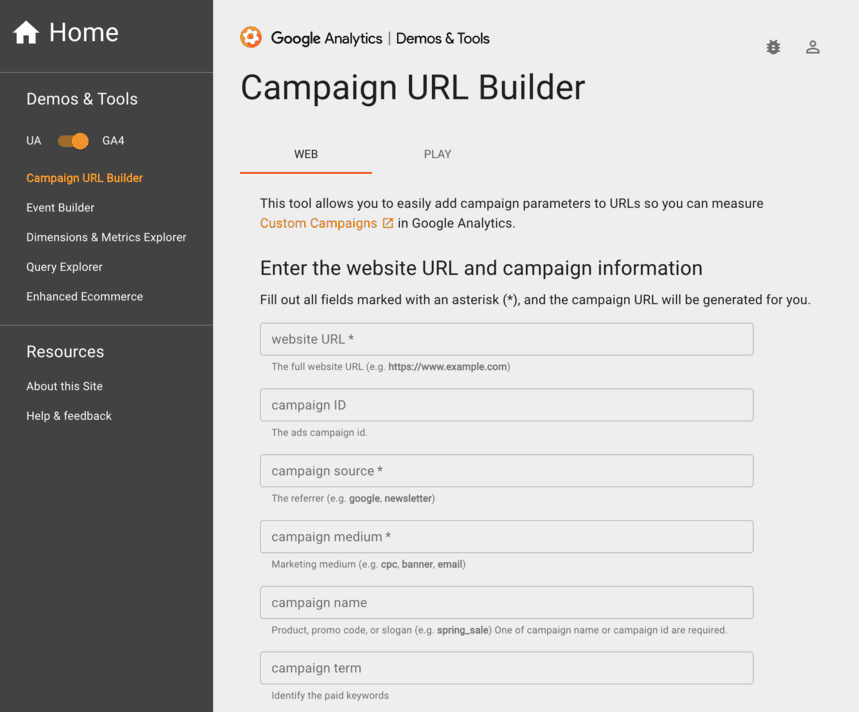Click 'The ads campaign id.' hint
This screenshot has width=859, height=712.
(319, 432)
